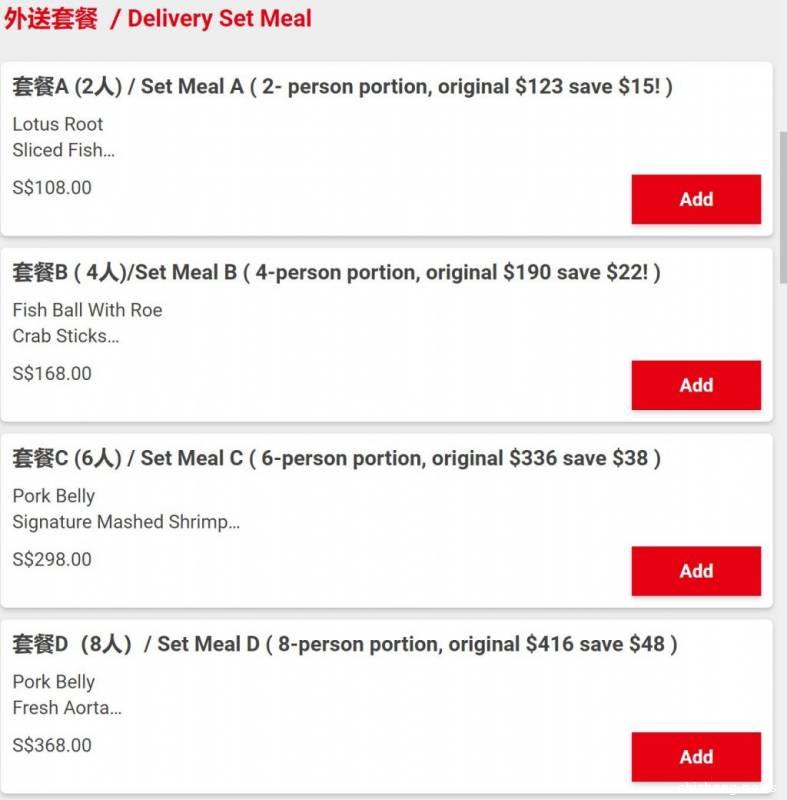Click the Delivery Set Meal section heading
Screen dimensions: 787x800
point(158,19)
